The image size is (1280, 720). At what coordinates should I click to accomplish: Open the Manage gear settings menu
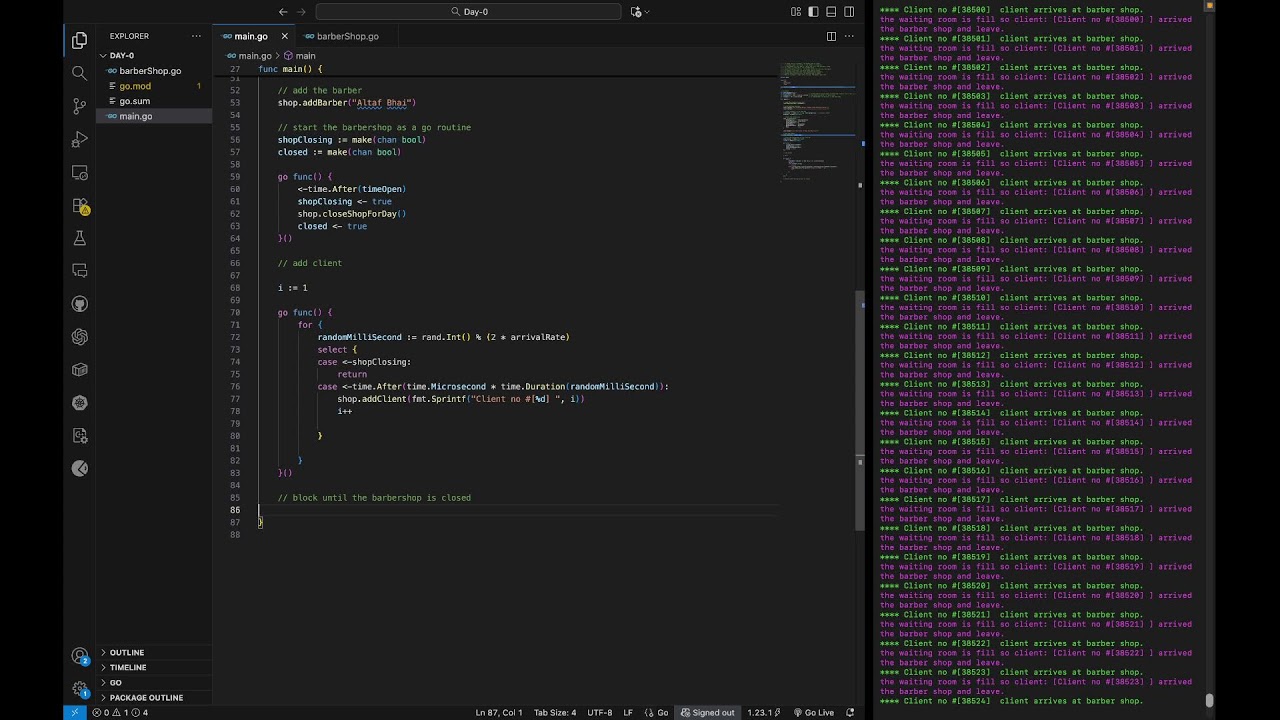80,689
